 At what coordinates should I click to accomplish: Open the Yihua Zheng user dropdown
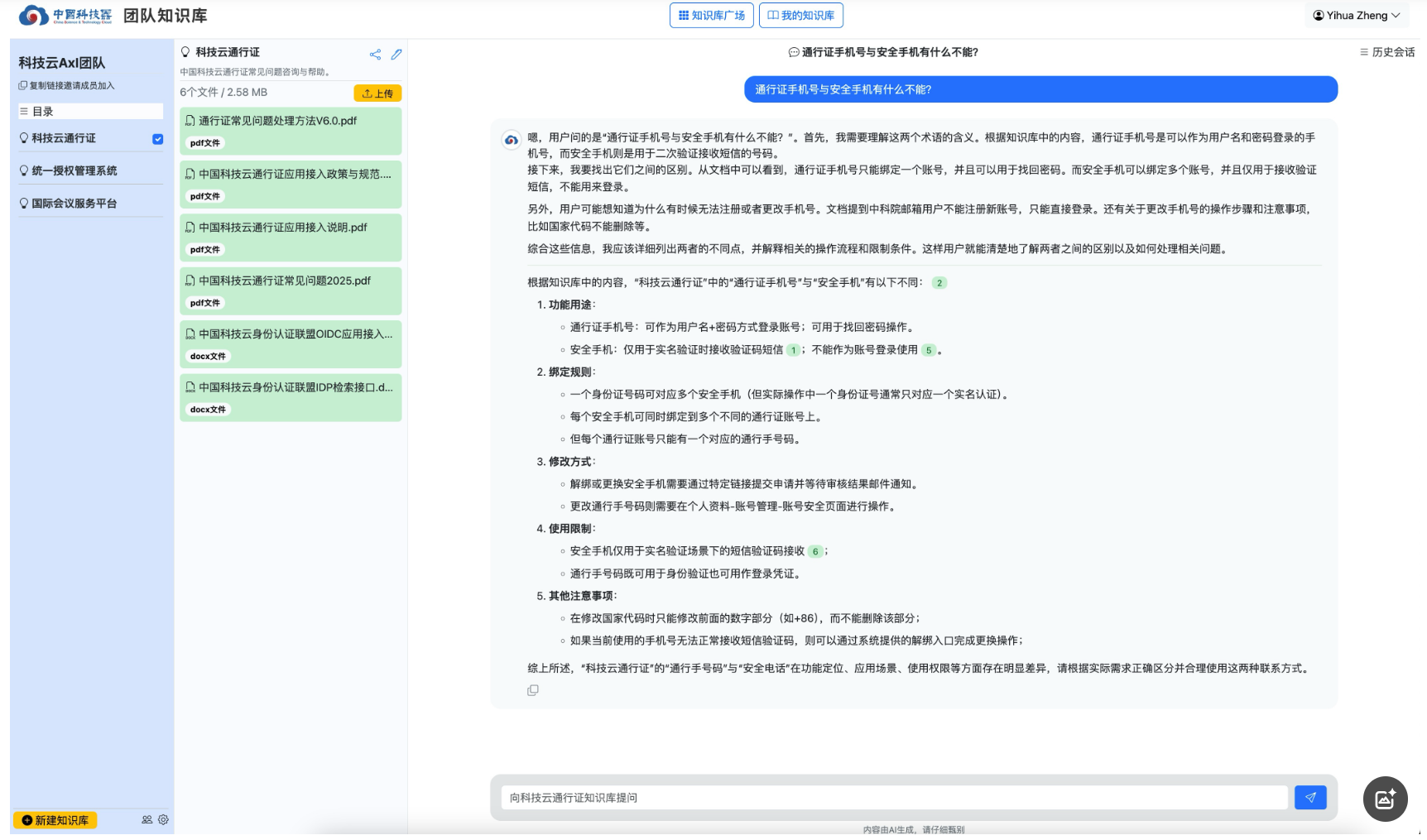(1357, 15)
